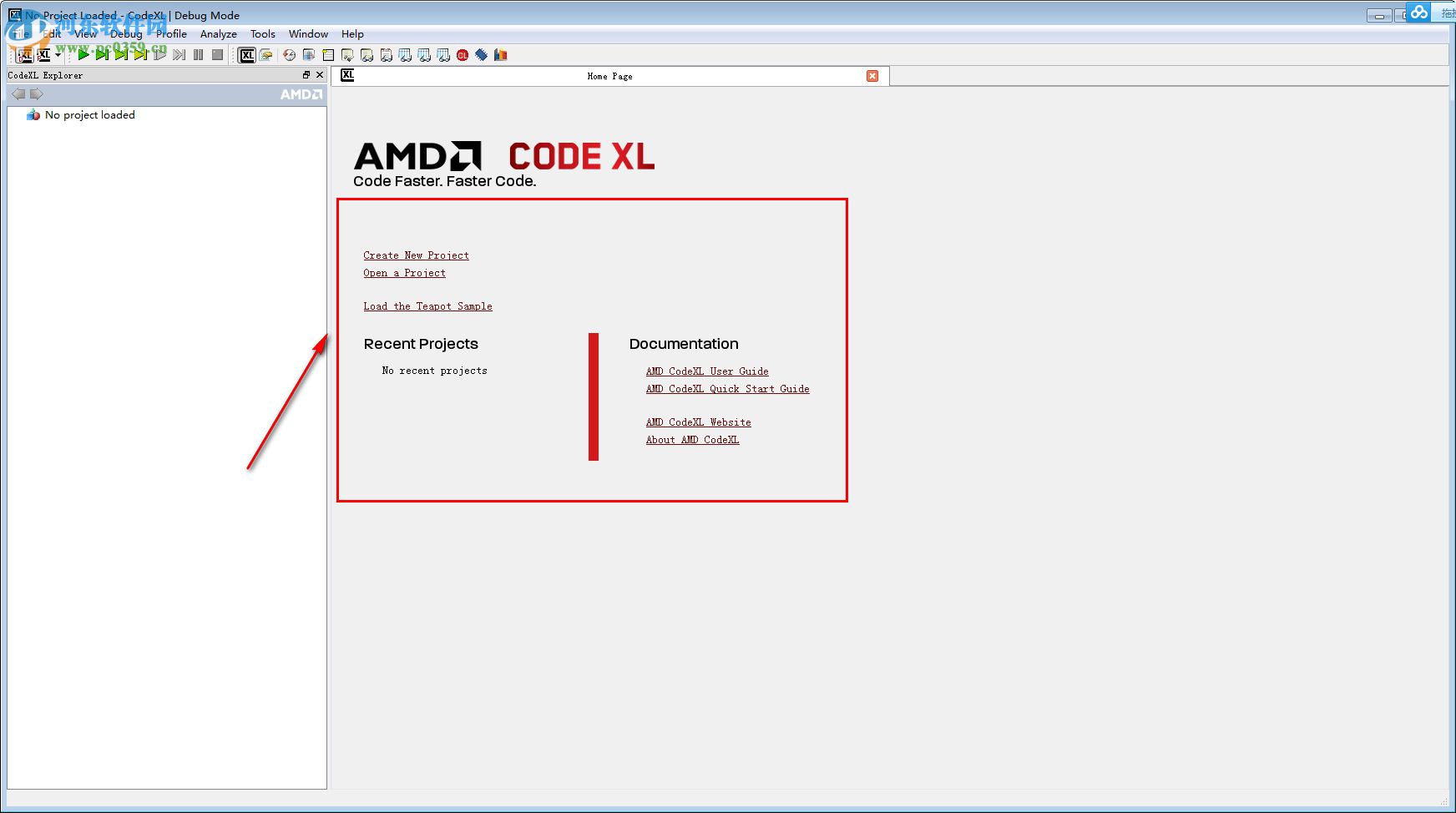
Task: Click the About AMD CodeXL link
Action: [692, 440]
